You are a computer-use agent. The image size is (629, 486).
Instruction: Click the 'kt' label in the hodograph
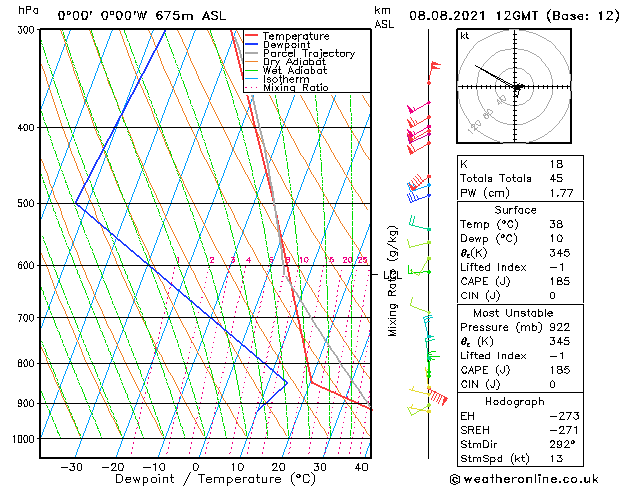(465, 36)
